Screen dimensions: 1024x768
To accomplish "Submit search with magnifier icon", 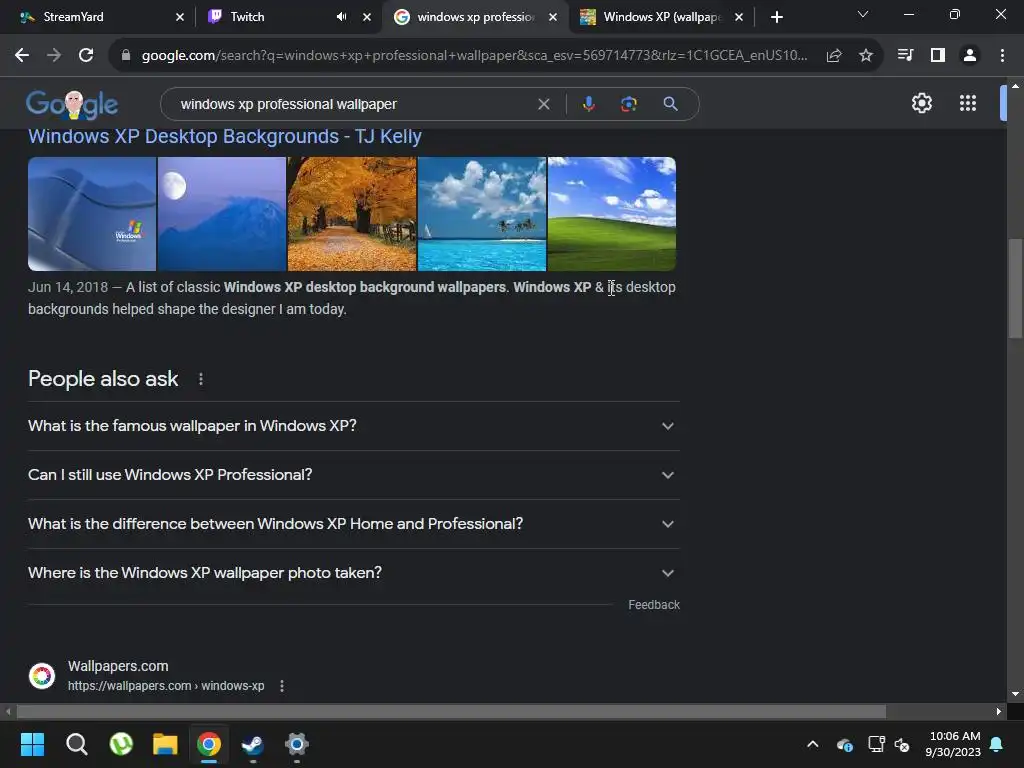I will [670, 104].
